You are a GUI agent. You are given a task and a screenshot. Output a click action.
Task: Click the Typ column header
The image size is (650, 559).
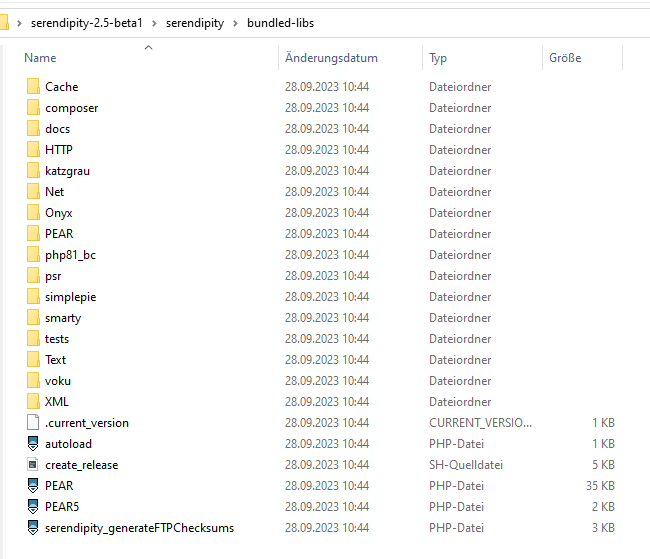(x=438, y=59)
